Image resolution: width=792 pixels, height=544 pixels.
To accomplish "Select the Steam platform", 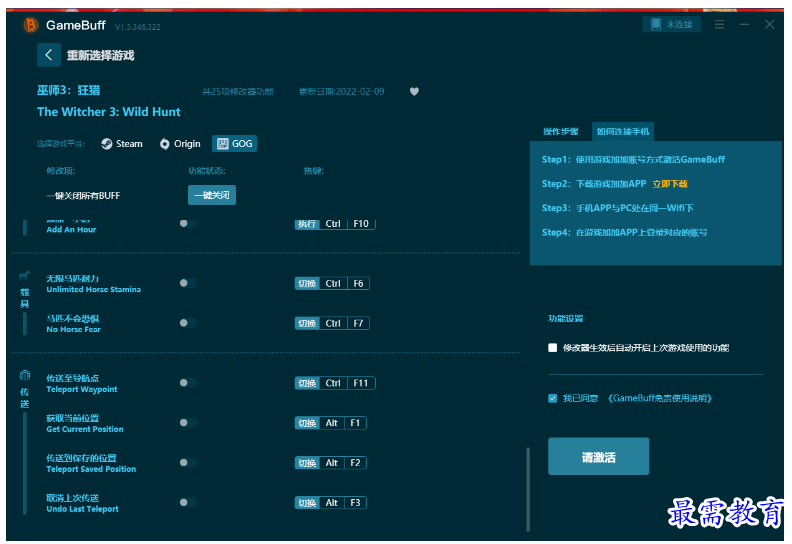I will pyautogui.click(x=122, y=144).
